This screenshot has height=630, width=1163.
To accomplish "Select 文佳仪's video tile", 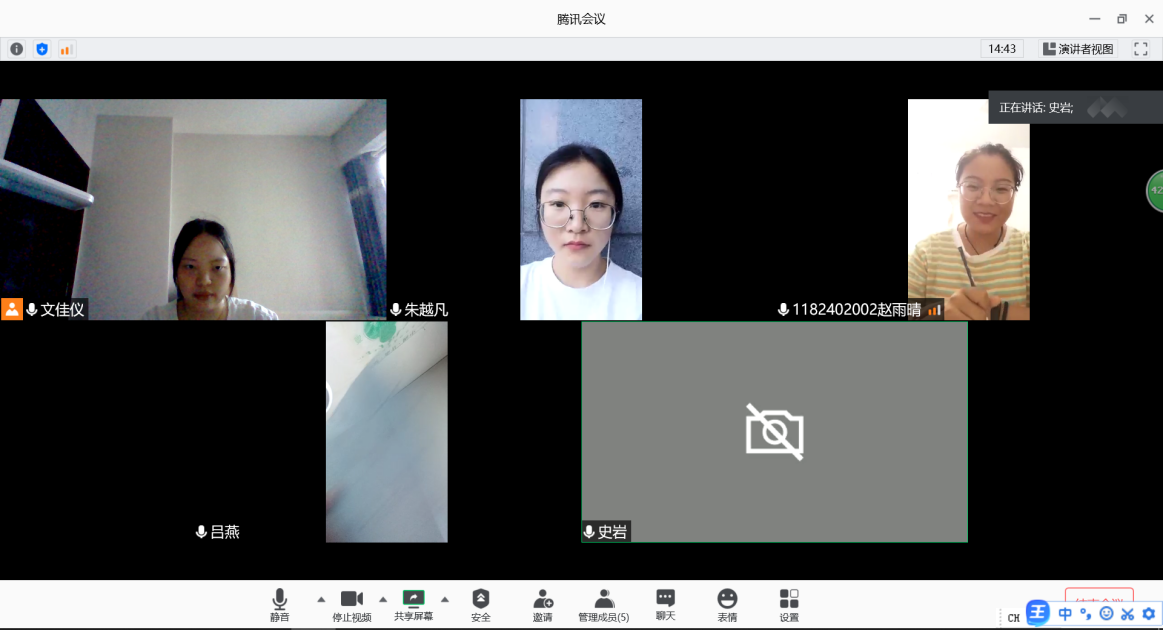I will coord(193,209).
